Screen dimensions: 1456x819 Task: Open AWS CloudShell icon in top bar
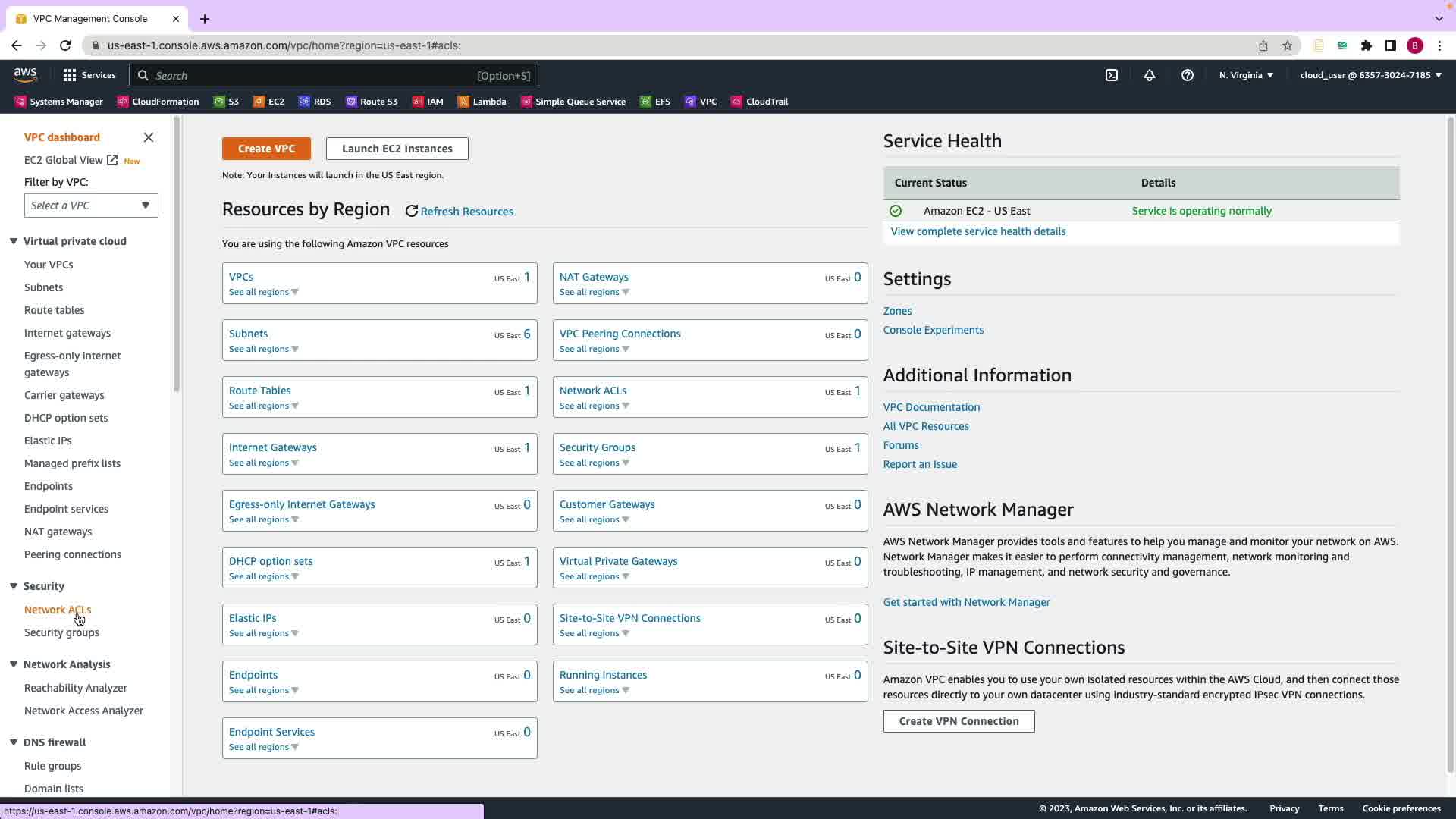(1112, 75)
